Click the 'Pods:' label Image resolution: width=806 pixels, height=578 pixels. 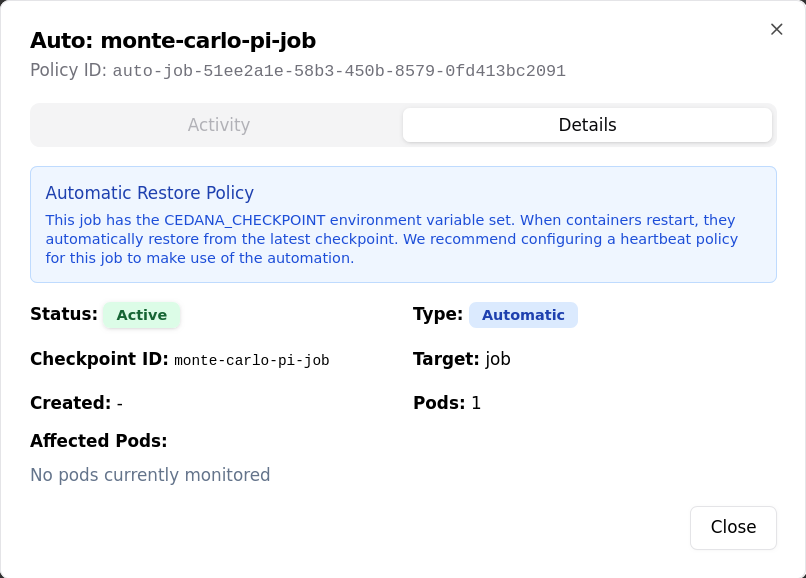pos(439,403)
